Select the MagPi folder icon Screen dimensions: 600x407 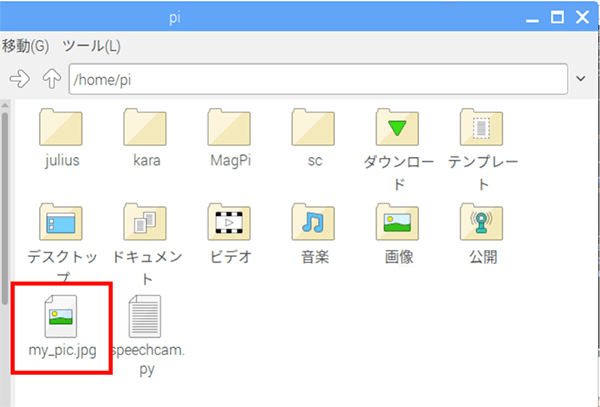[x=229, y=127]
